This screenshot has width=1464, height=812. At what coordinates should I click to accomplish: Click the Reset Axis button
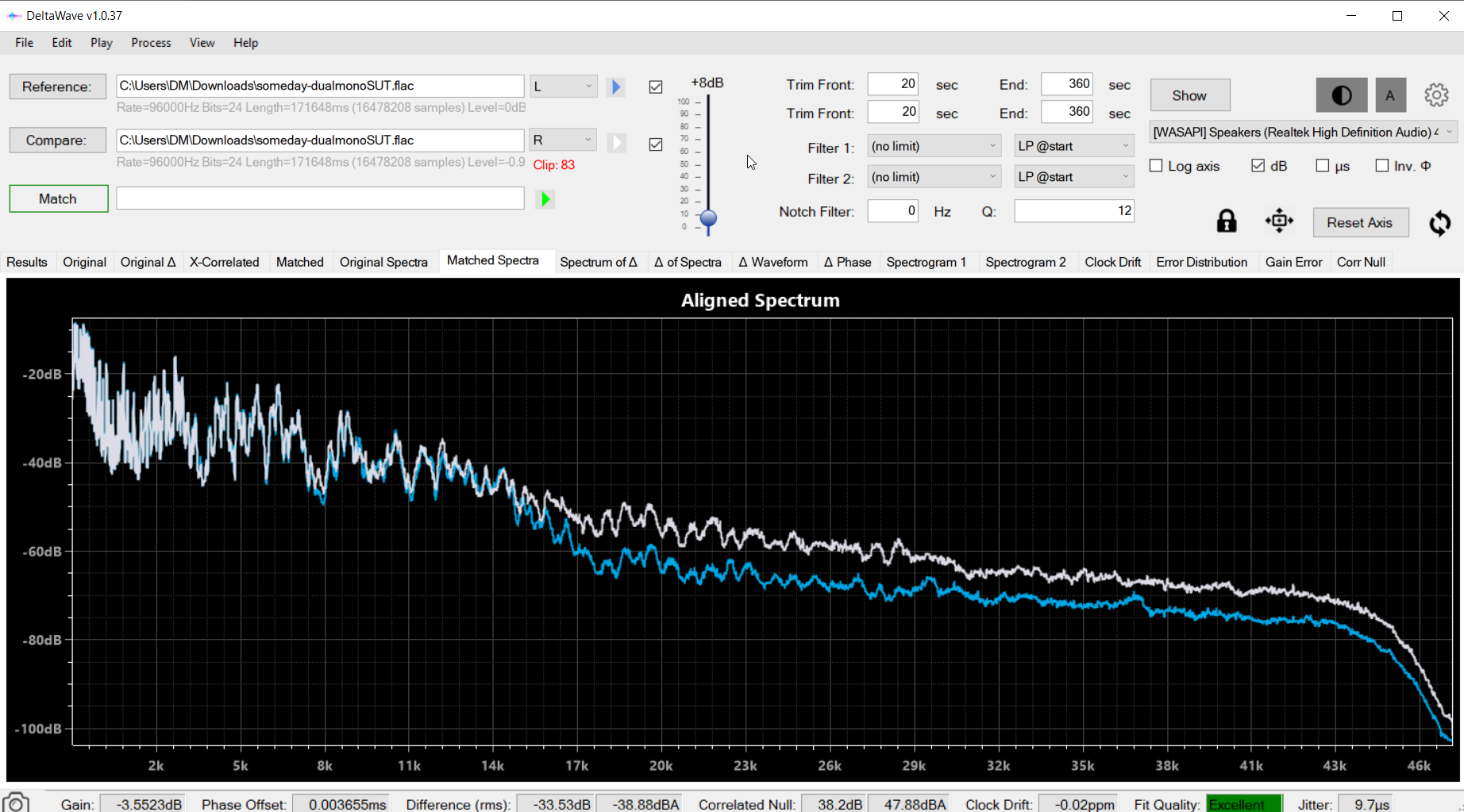[1361, 222]
